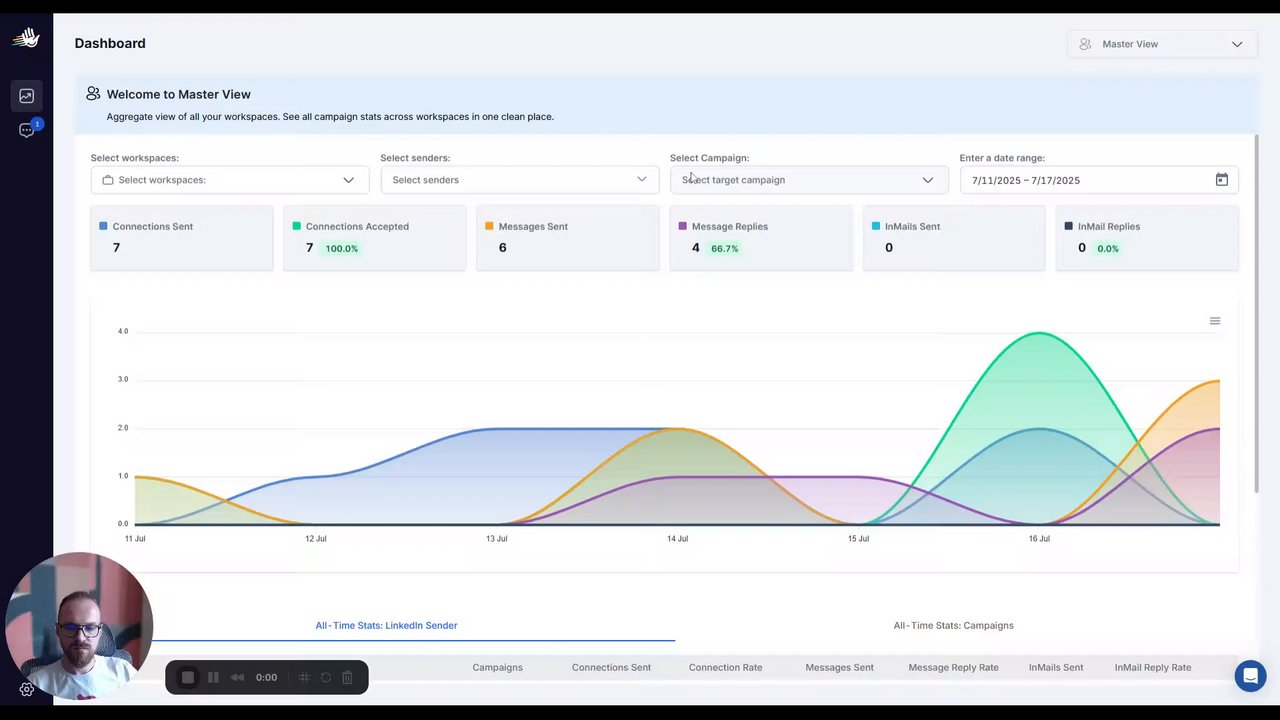1280x720 pixels.
Task: Open the Select senders dropdown
Action: pyautogui.click(x=519, y=180)
